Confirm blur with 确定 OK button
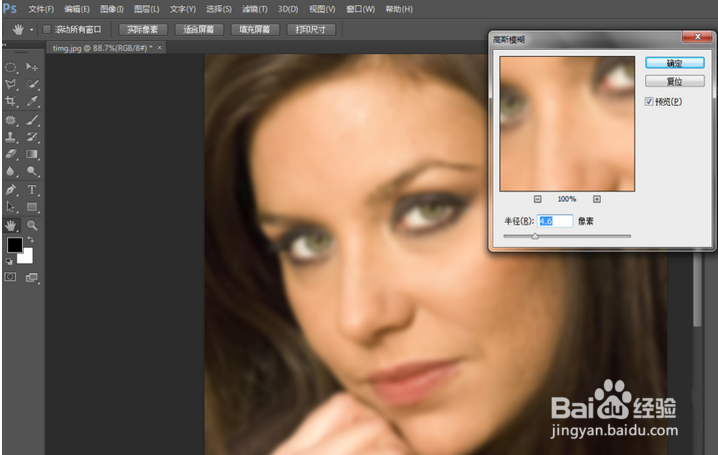Screen dimensions: 718x455 [674, 63]
